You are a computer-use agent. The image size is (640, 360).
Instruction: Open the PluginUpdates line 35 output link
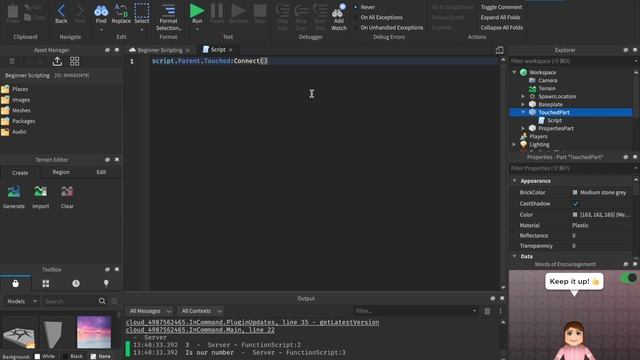[252, 322]
